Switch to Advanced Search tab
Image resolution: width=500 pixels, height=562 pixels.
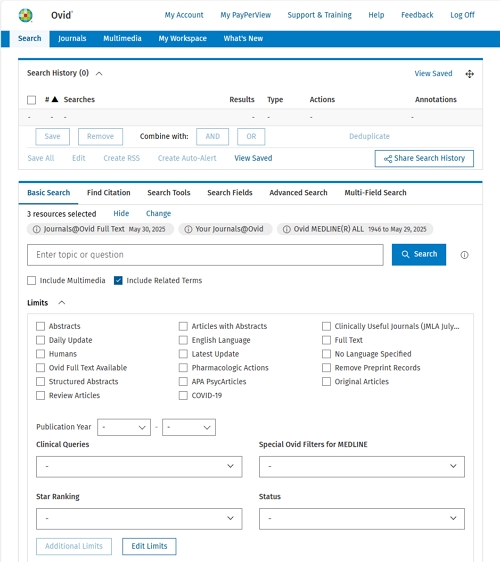click(298, 193)
